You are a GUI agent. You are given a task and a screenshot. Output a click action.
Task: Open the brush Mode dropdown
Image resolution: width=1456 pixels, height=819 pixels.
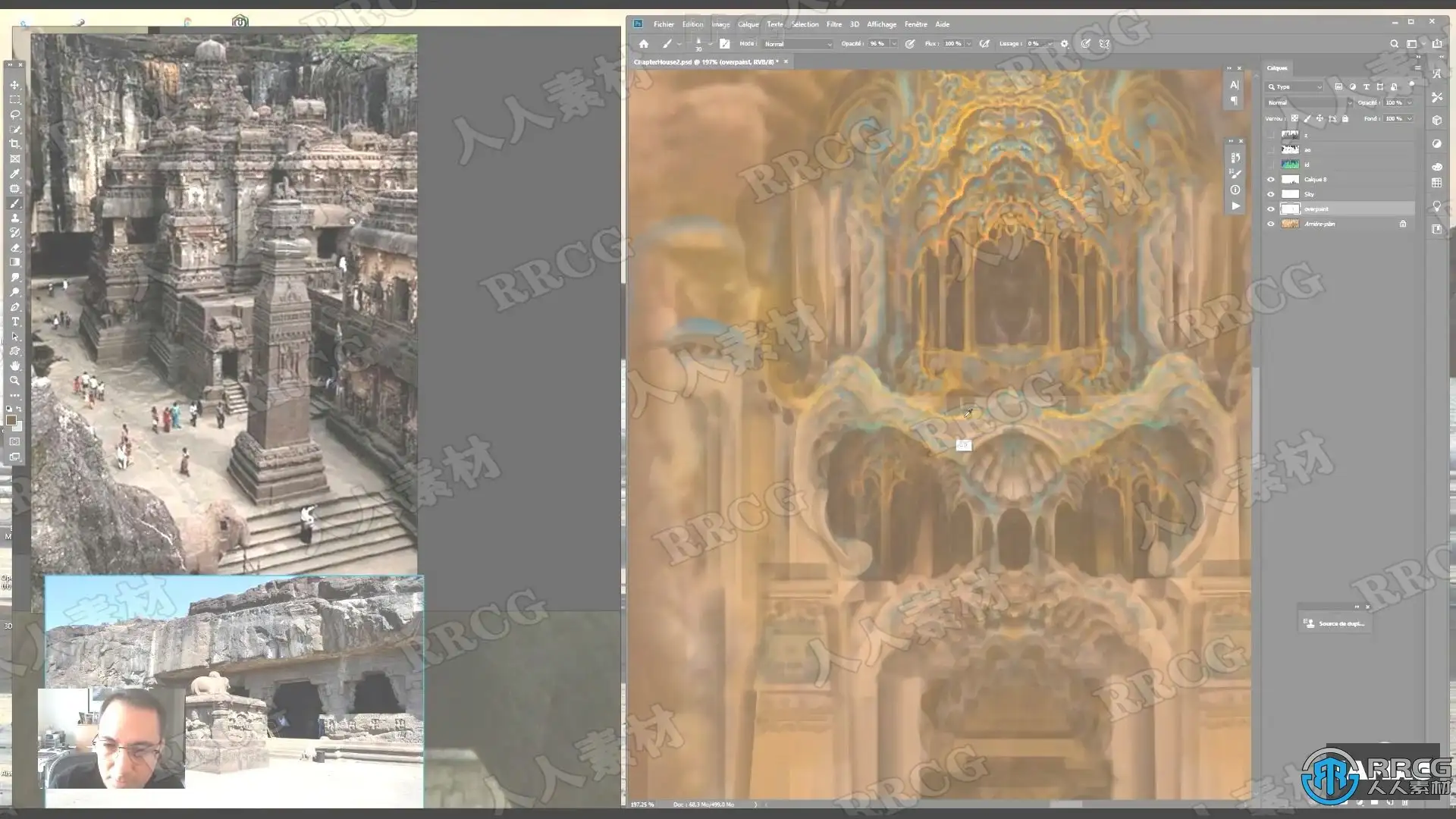pos(797,44)
